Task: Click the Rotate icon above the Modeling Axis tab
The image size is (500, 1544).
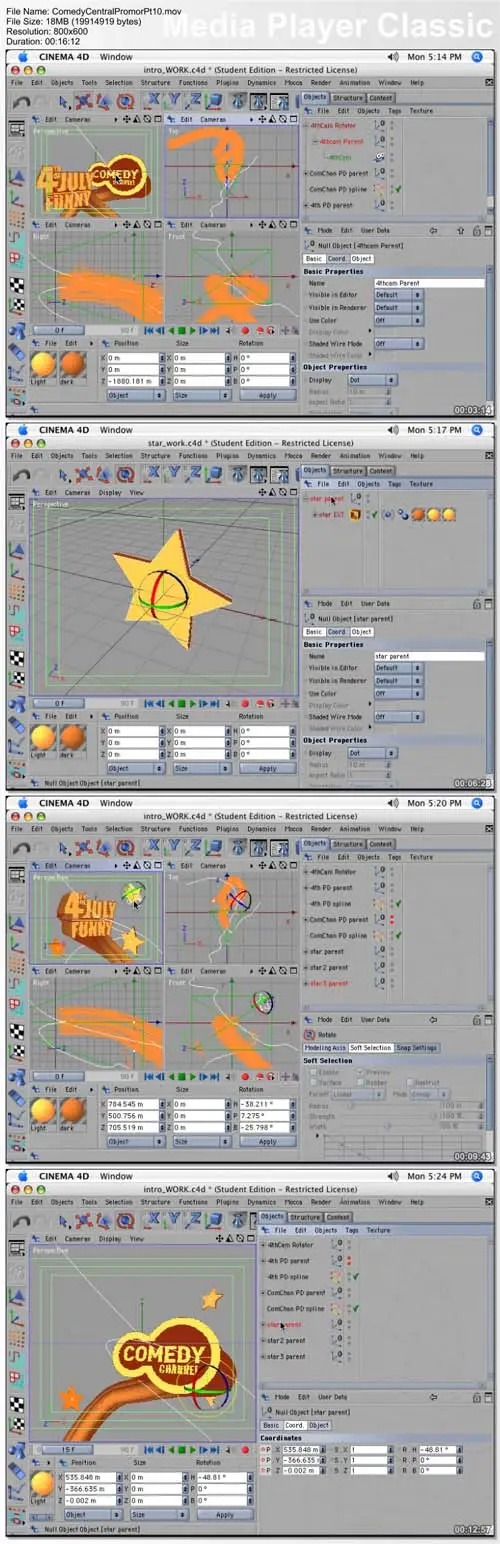Action: [310, 1034]
